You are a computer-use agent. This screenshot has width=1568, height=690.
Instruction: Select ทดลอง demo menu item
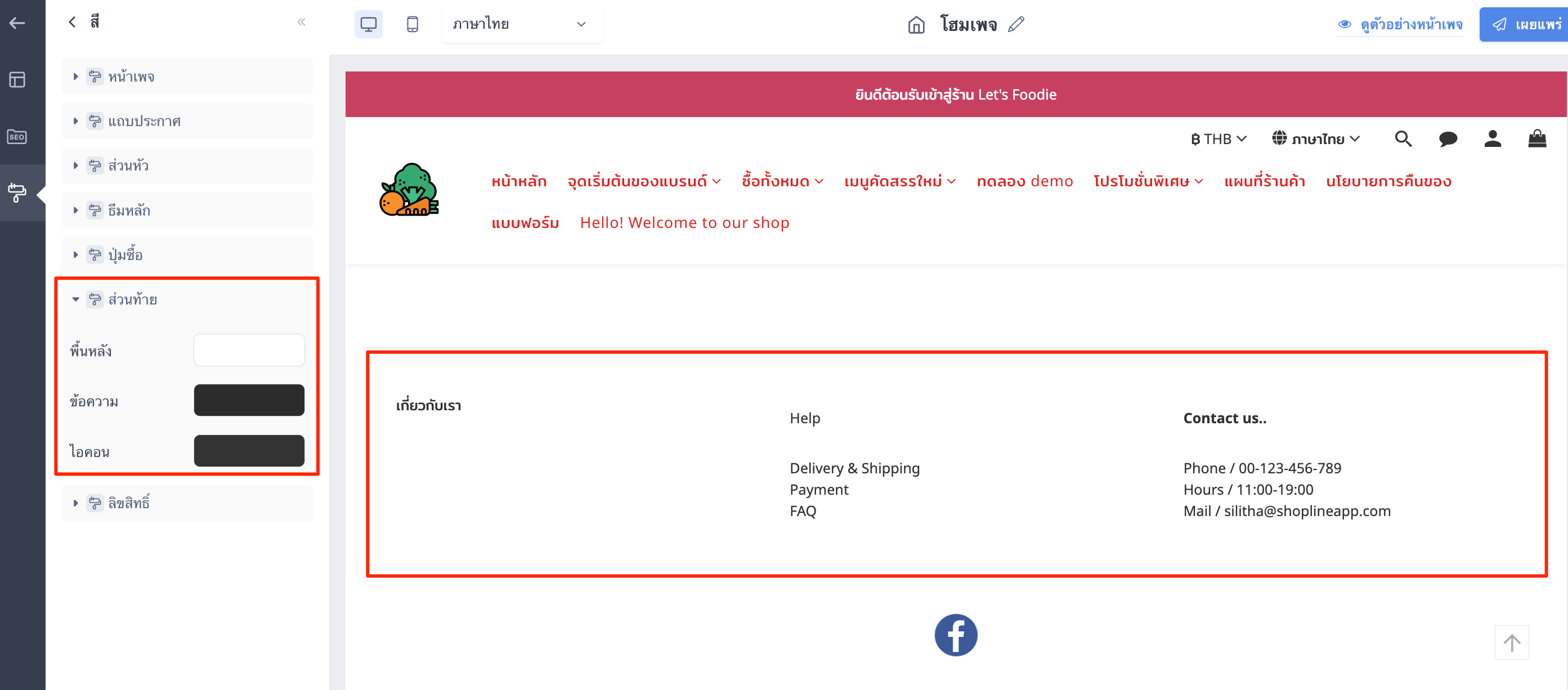pos(1025,181)
